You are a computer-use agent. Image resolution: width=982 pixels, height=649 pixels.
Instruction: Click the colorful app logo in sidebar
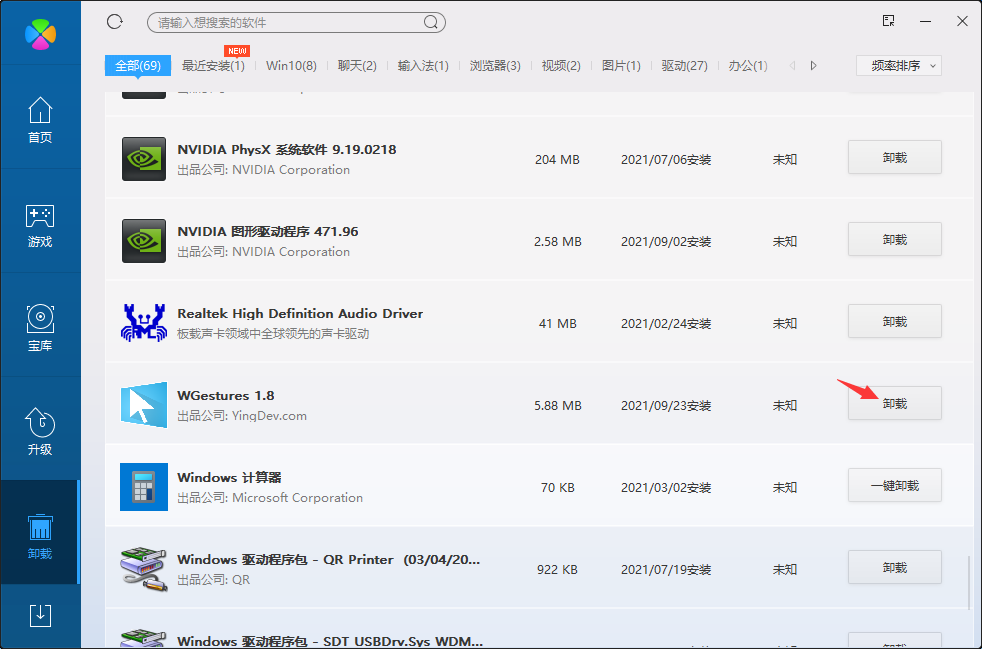point(40,33)
